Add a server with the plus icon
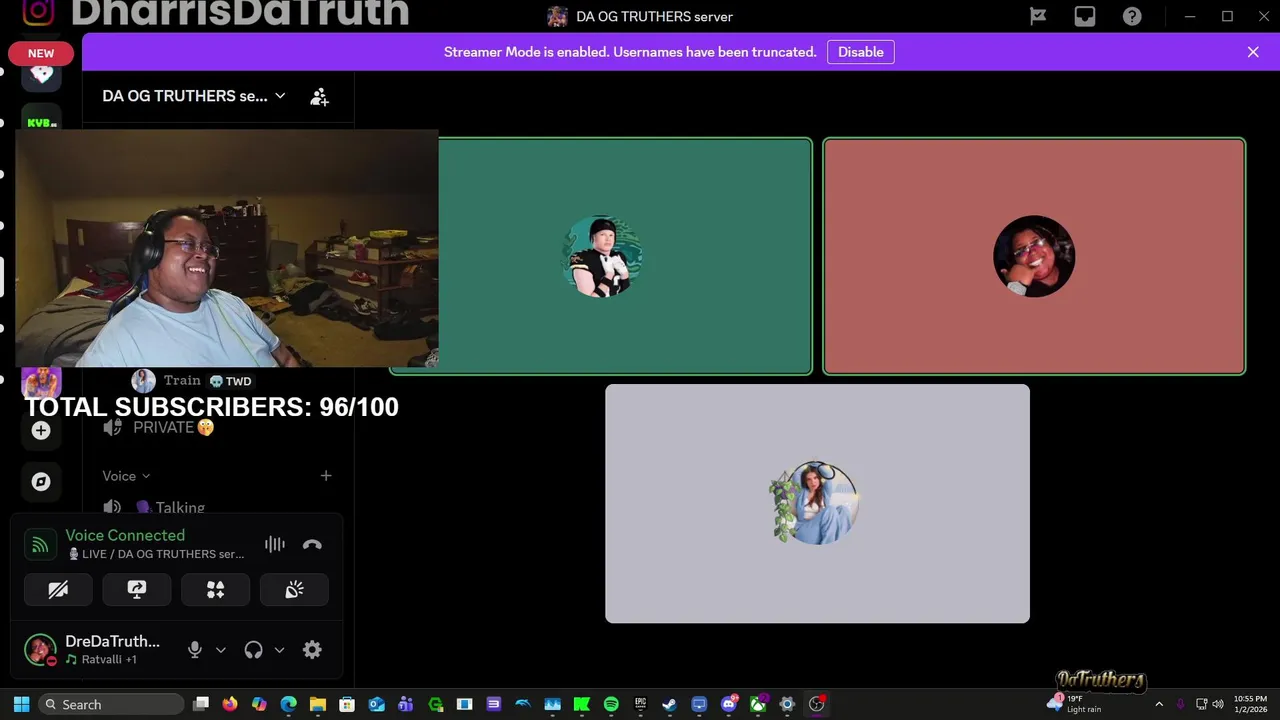 [41, 430]
